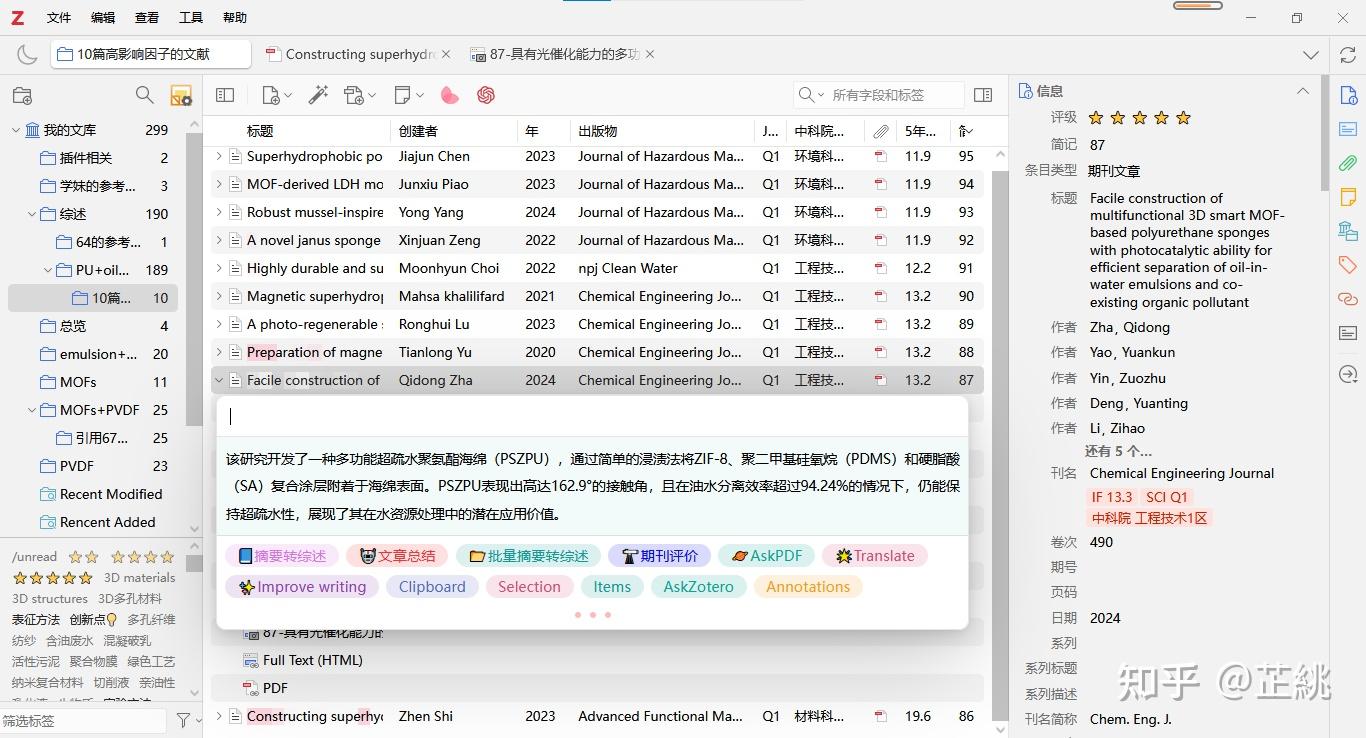The image size is (1366, 738).
Task: Collapse the 信息 section header chevron
Action: [x=1303, y=91]
